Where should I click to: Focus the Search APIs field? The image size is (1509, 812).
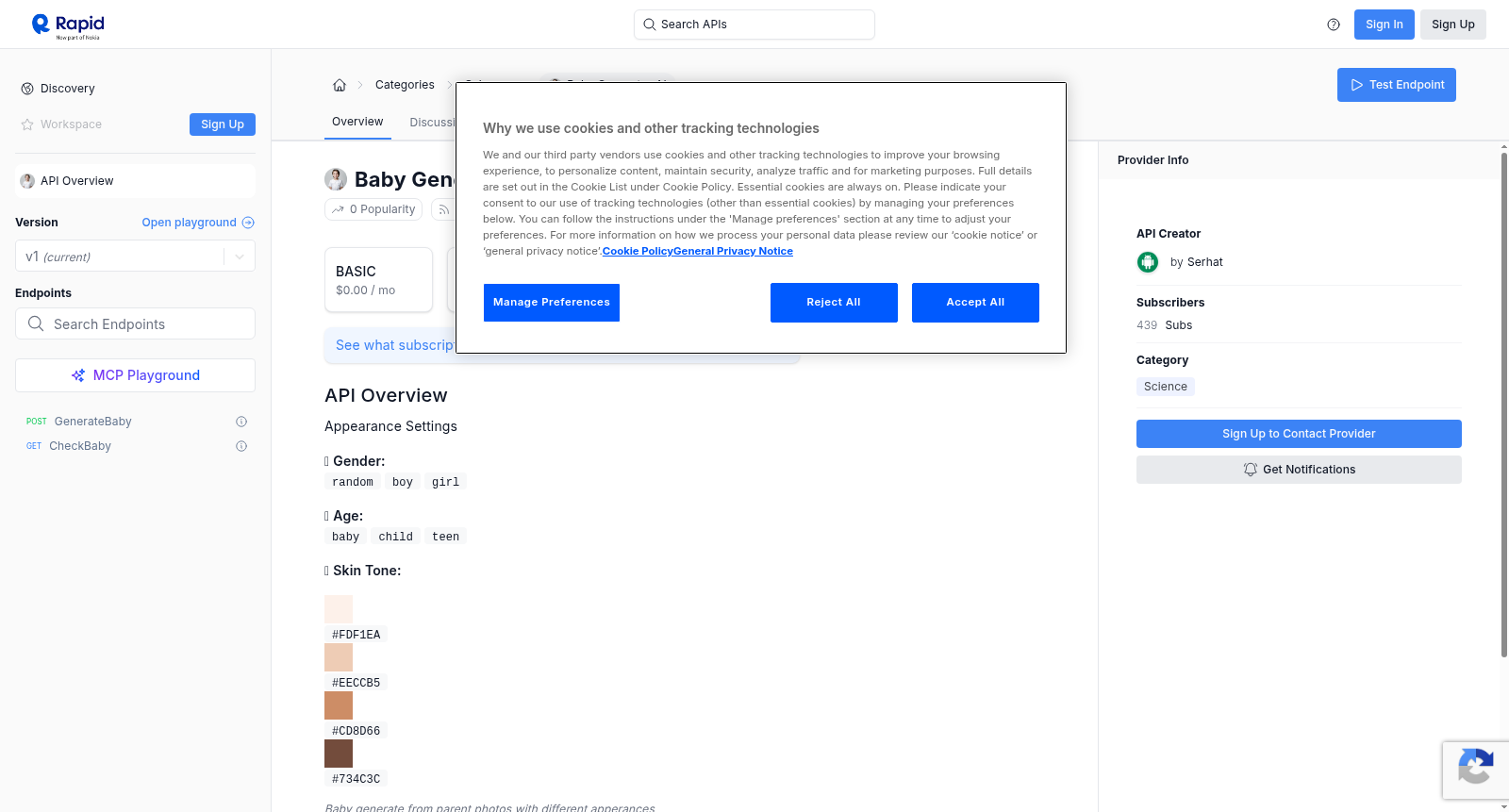coord(754,25)
